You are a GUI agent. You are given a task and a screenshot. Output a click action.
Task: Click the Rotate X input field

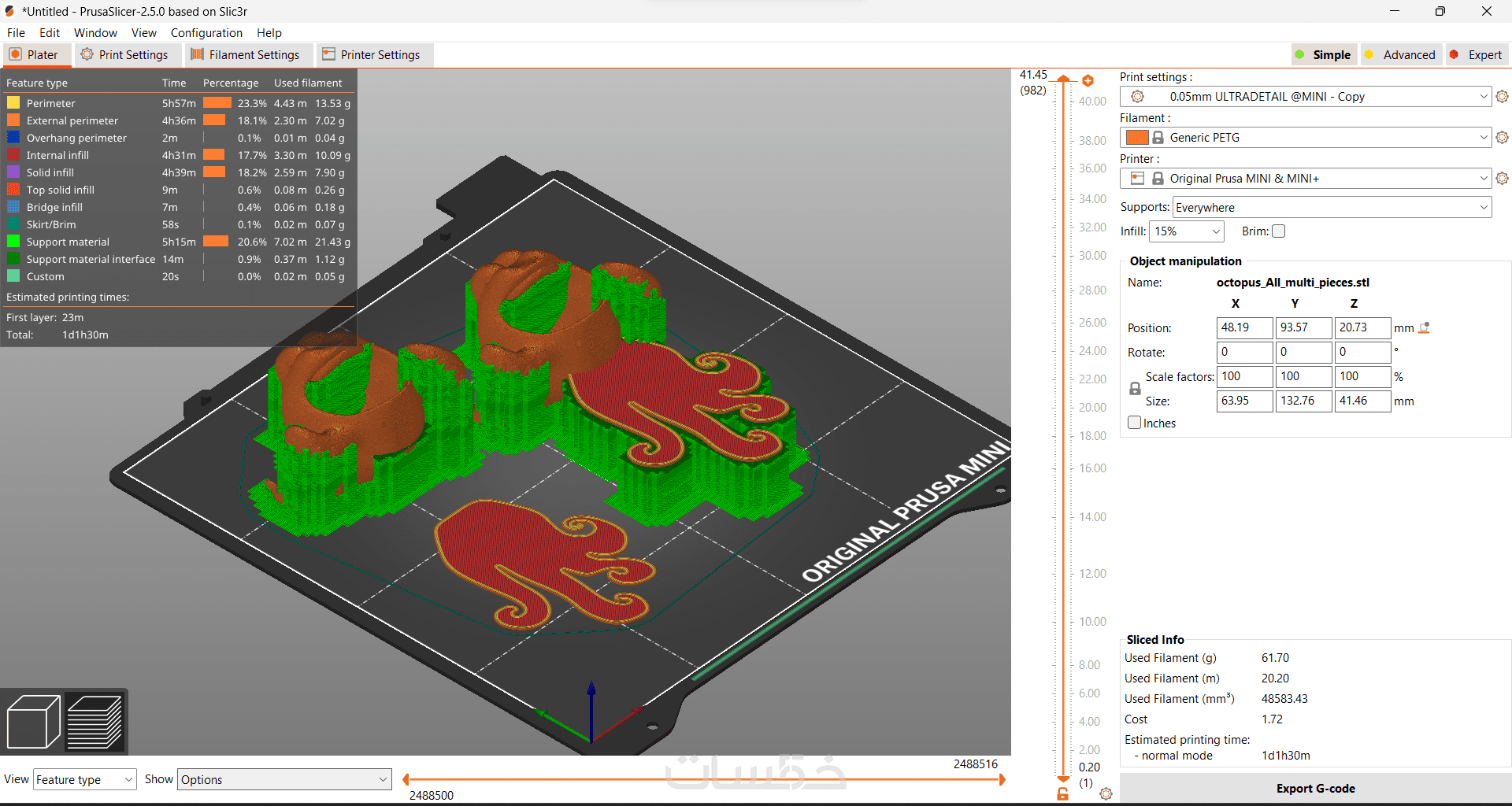pyautogui.click(x=1244, y=352)
